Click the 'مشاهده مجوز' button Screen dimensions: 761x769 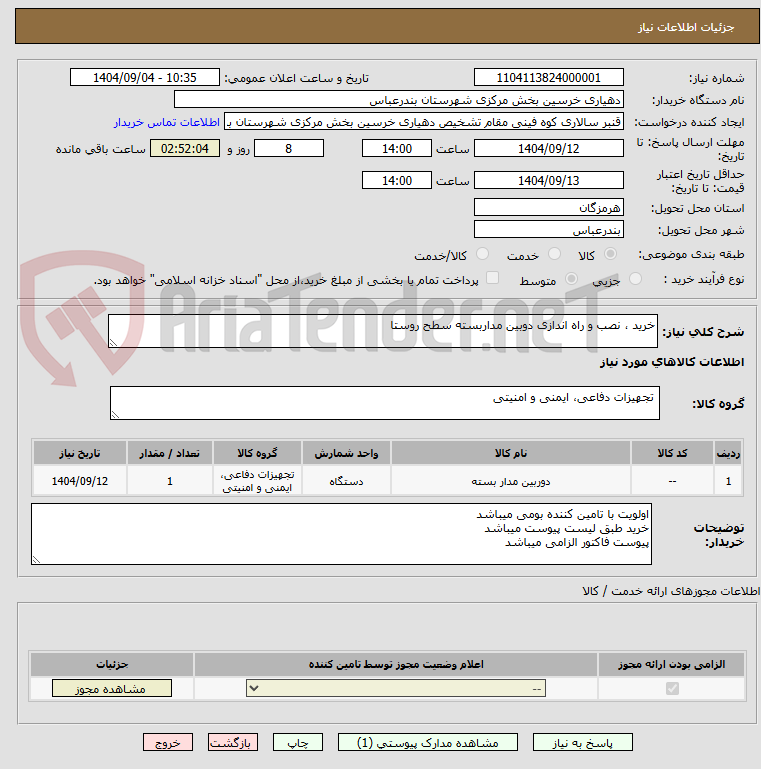point(112,689)
